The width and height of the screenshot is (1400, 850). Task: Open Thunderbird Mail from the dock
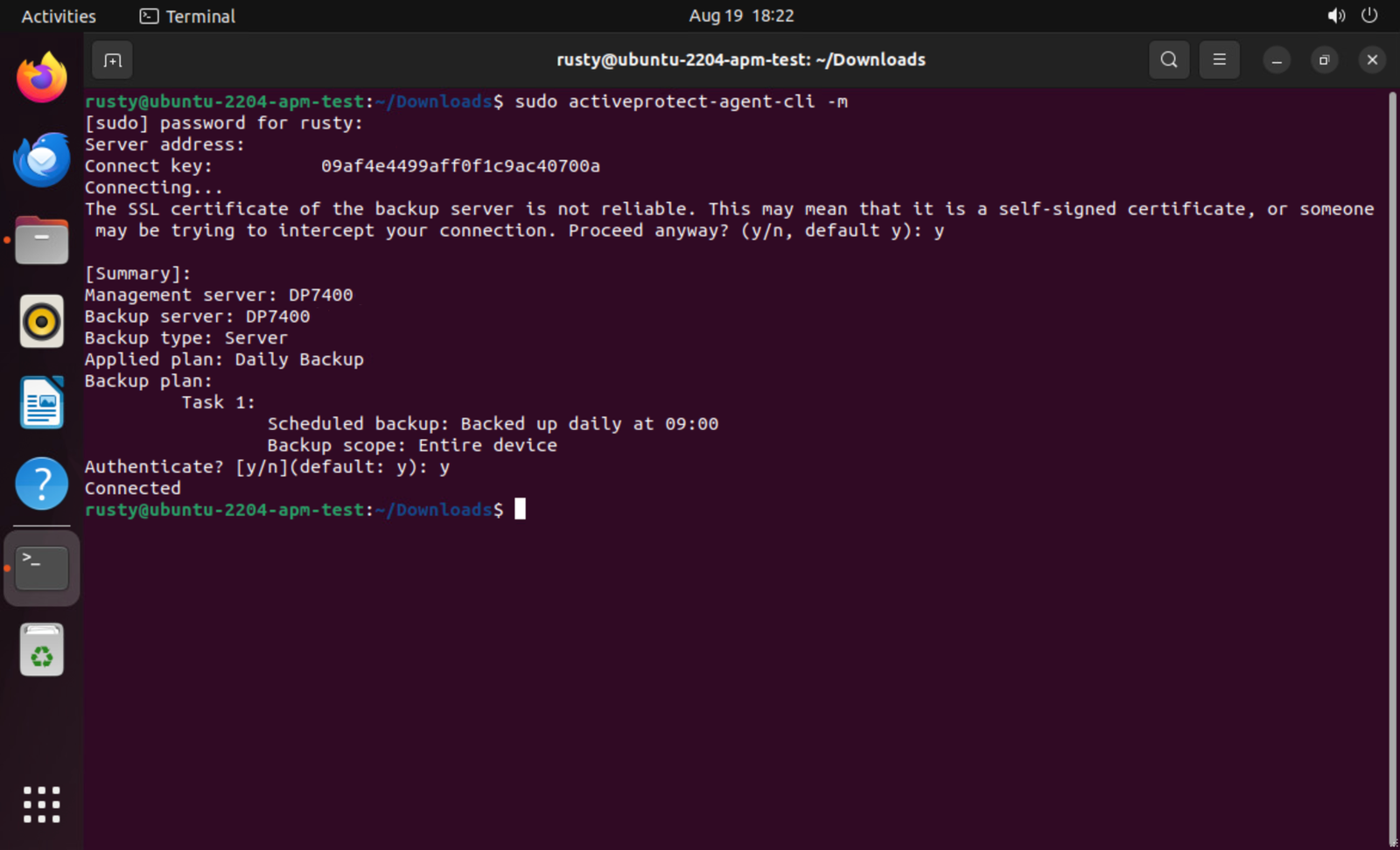click(x=42, y=159)
